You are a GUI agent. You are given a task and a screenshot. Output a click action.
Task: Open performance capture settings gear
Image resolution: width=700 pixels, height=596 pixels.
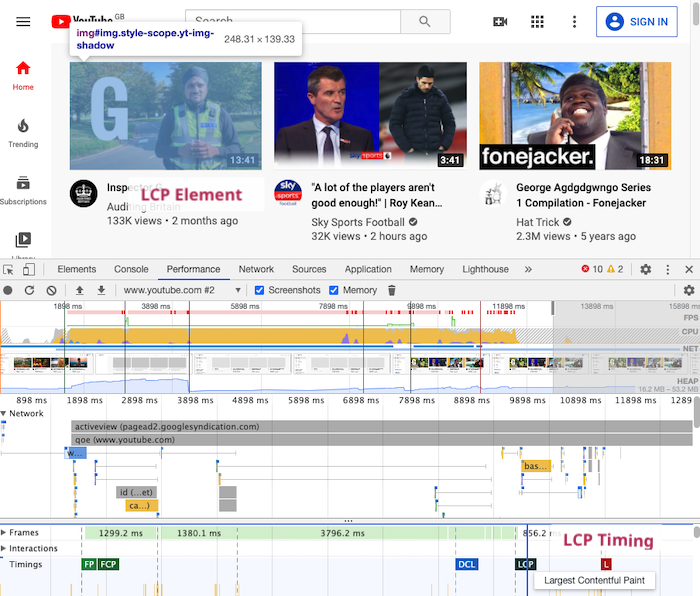click(689, 290)
